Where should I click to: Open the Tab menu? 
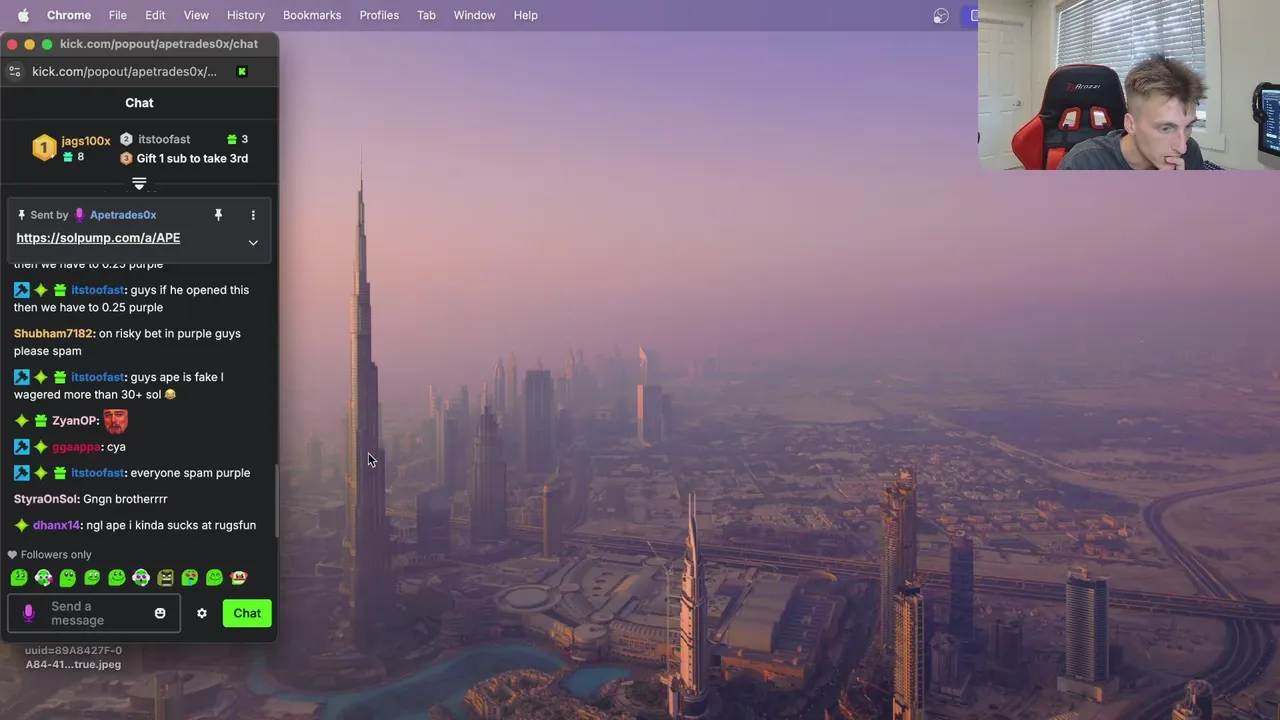426,15
